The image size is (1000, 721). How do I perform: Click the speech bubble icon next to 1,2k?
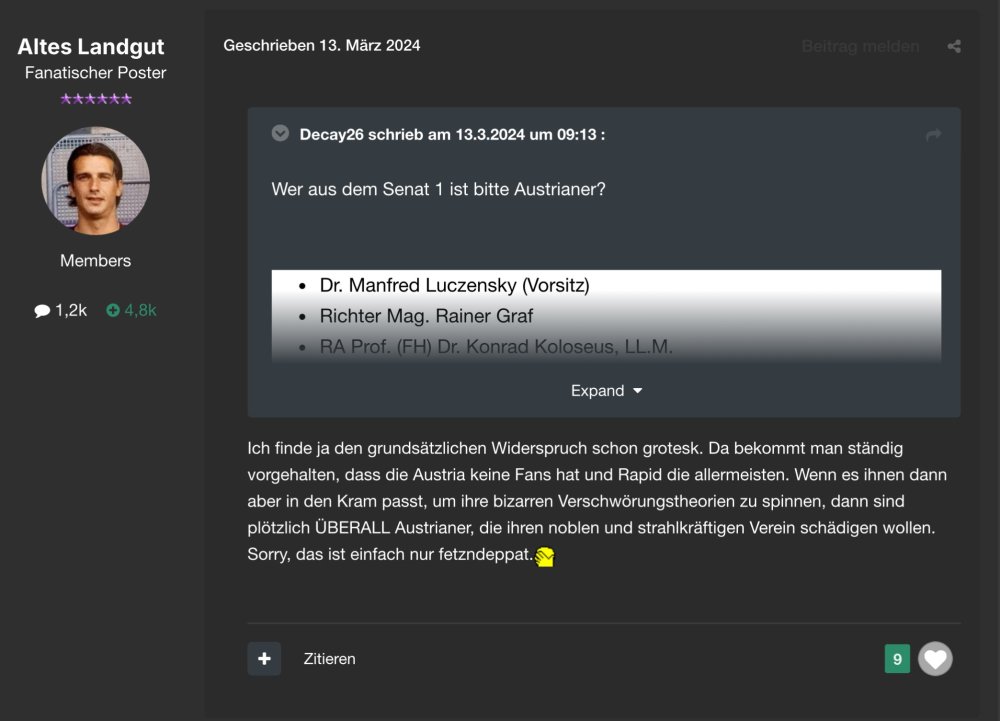(42, 311)
